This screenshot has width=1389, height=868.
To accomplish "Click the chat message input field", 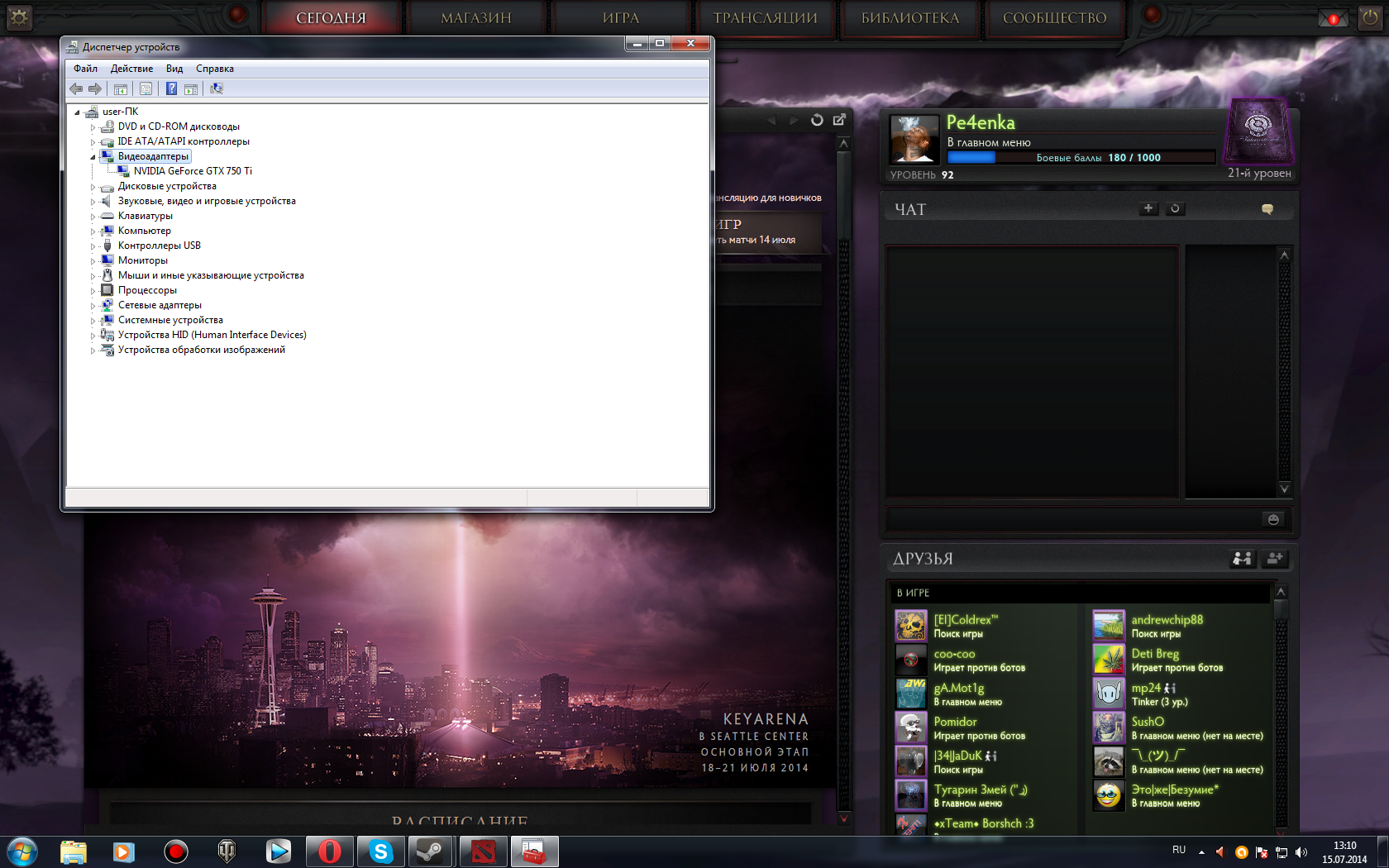I will tap(1072, 519).
